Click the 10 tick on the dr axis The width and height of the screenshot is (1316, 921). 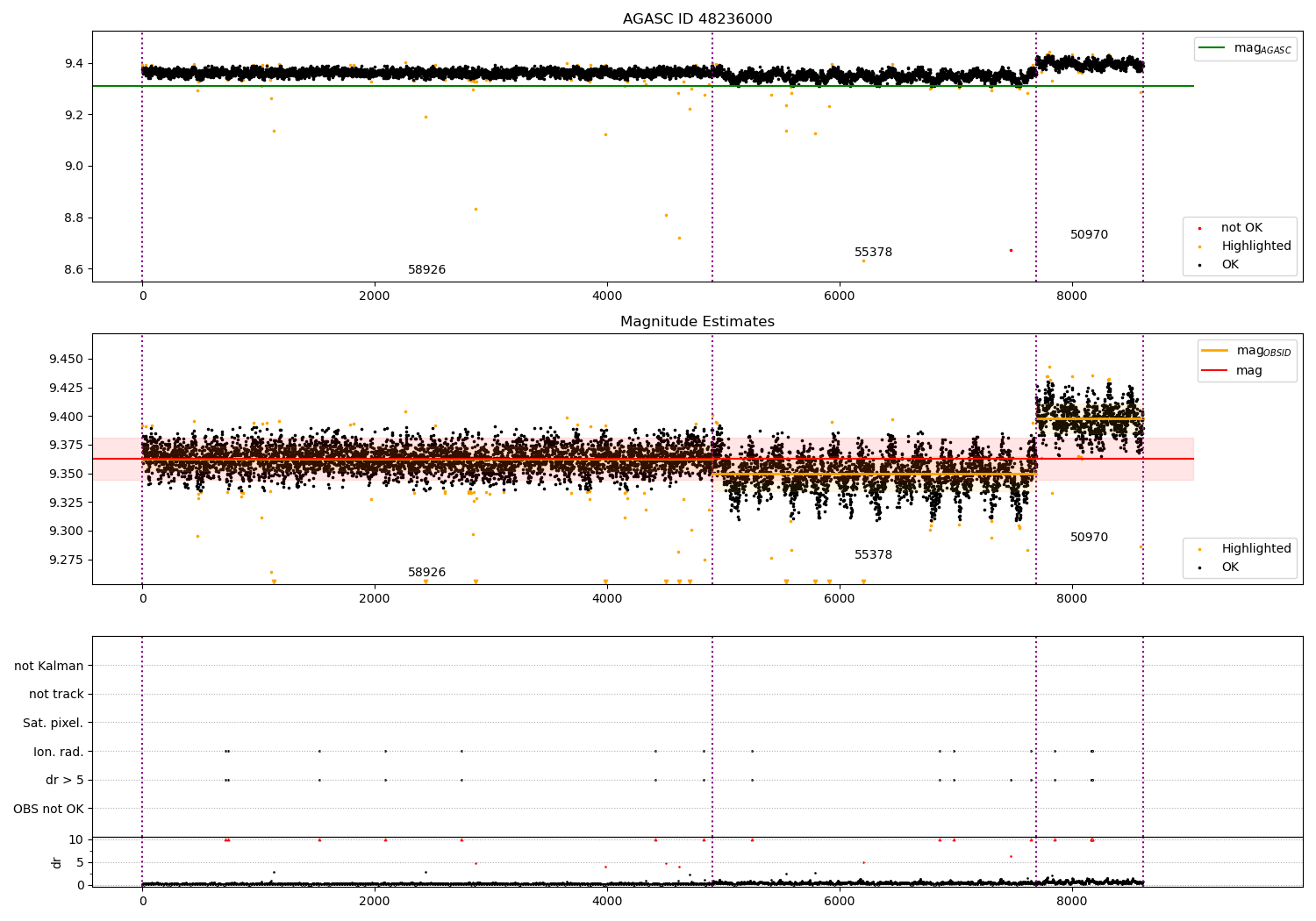coord(76,840)
